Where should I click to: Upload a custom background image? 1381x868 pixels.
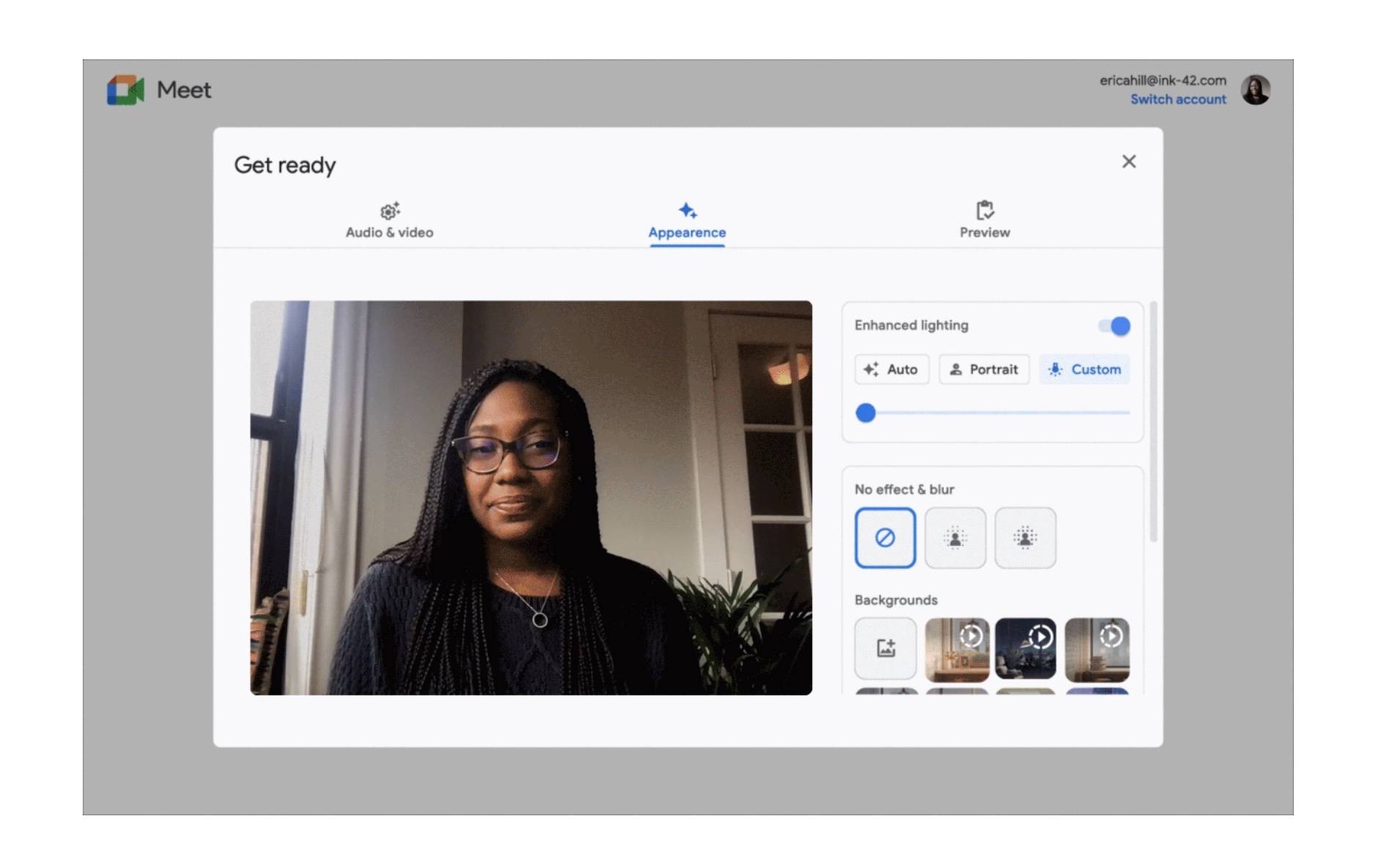885,648
